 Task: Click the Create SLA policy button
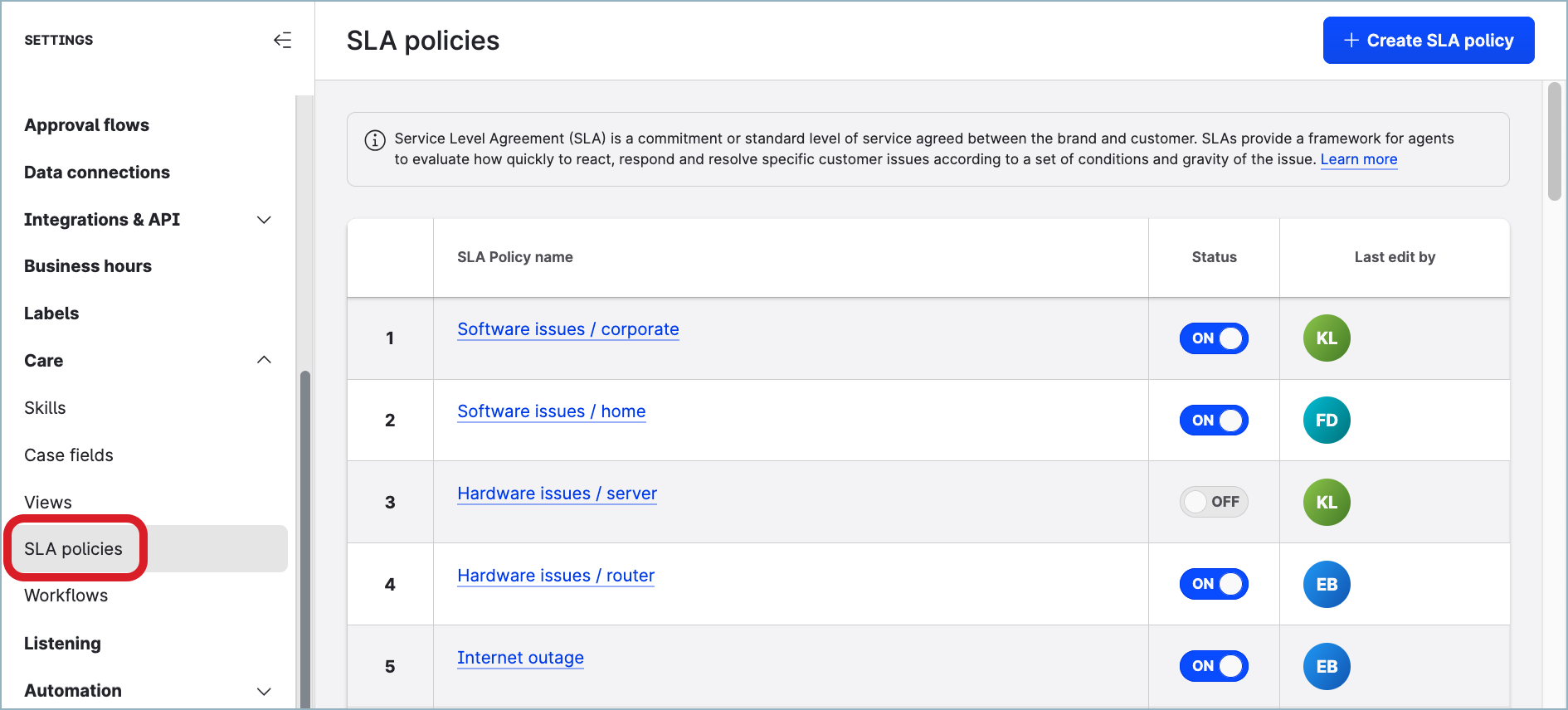1428,41
